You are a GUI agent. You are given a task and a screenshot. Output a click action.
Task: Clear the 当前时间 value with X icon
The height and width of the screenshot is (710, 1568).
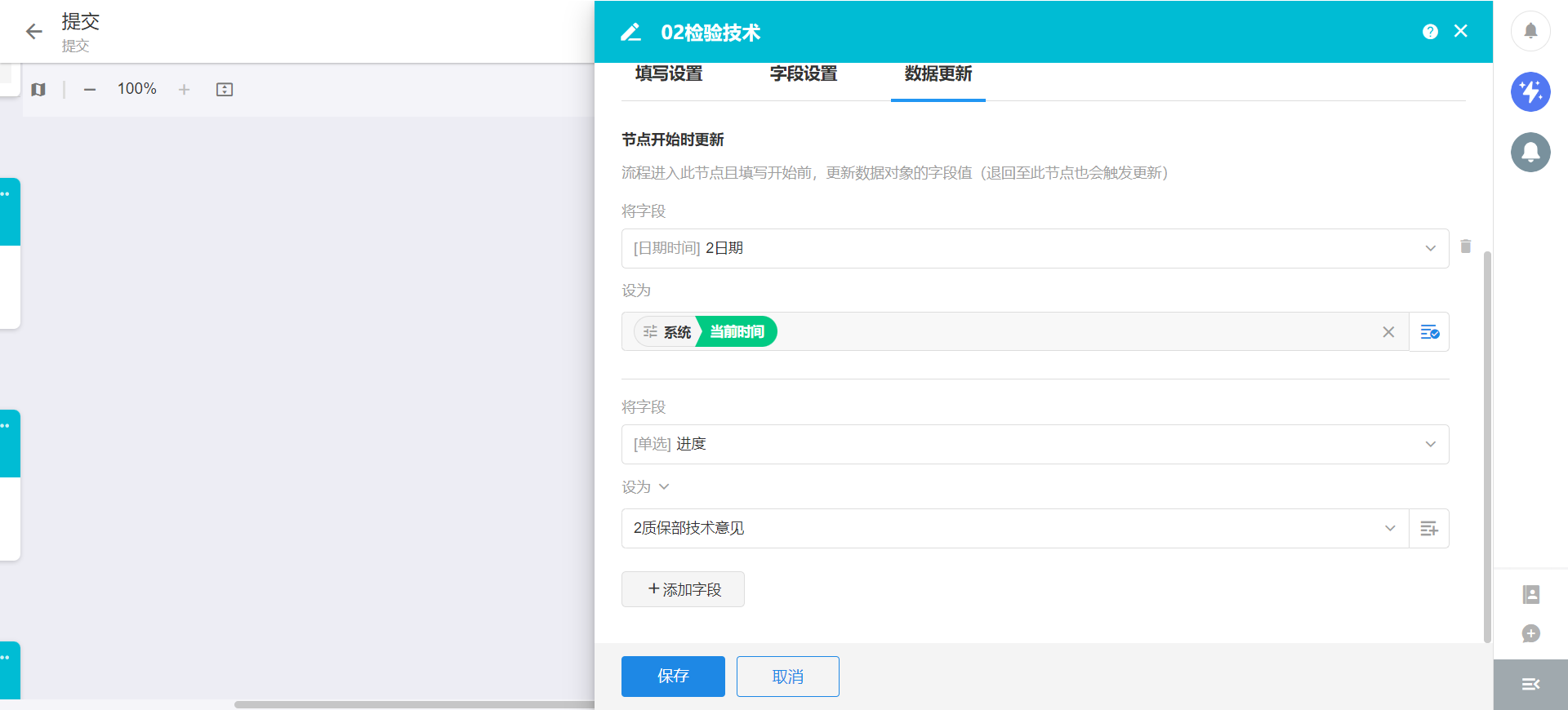coord(1388,332)
